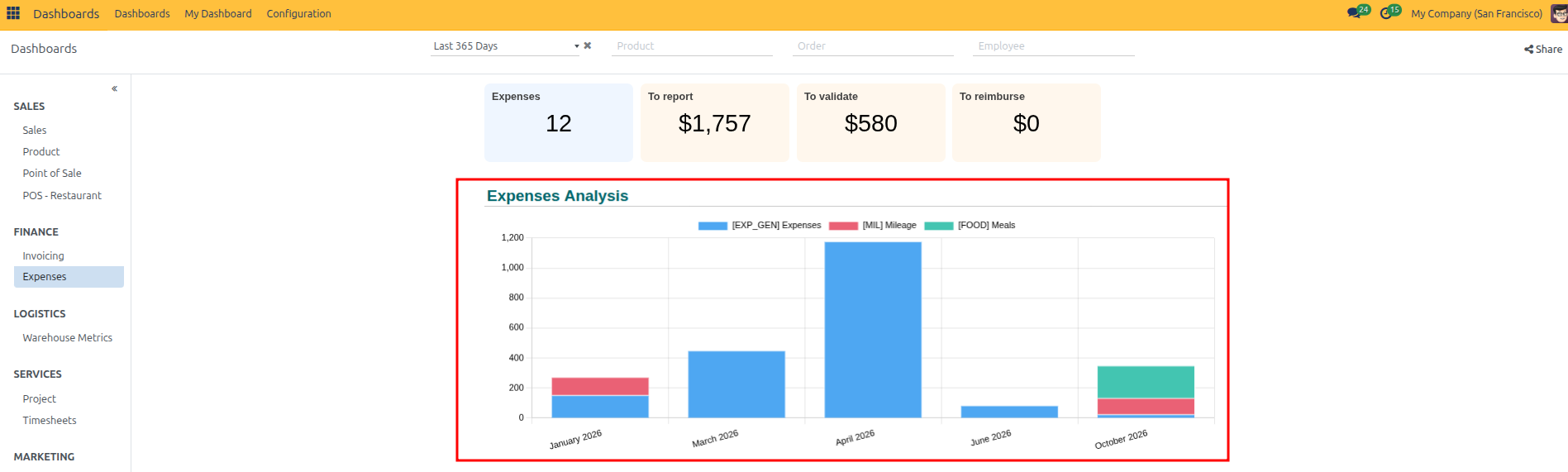Toggle the [EXP_GEN] Expenses legend swatch

pos(713,226)
